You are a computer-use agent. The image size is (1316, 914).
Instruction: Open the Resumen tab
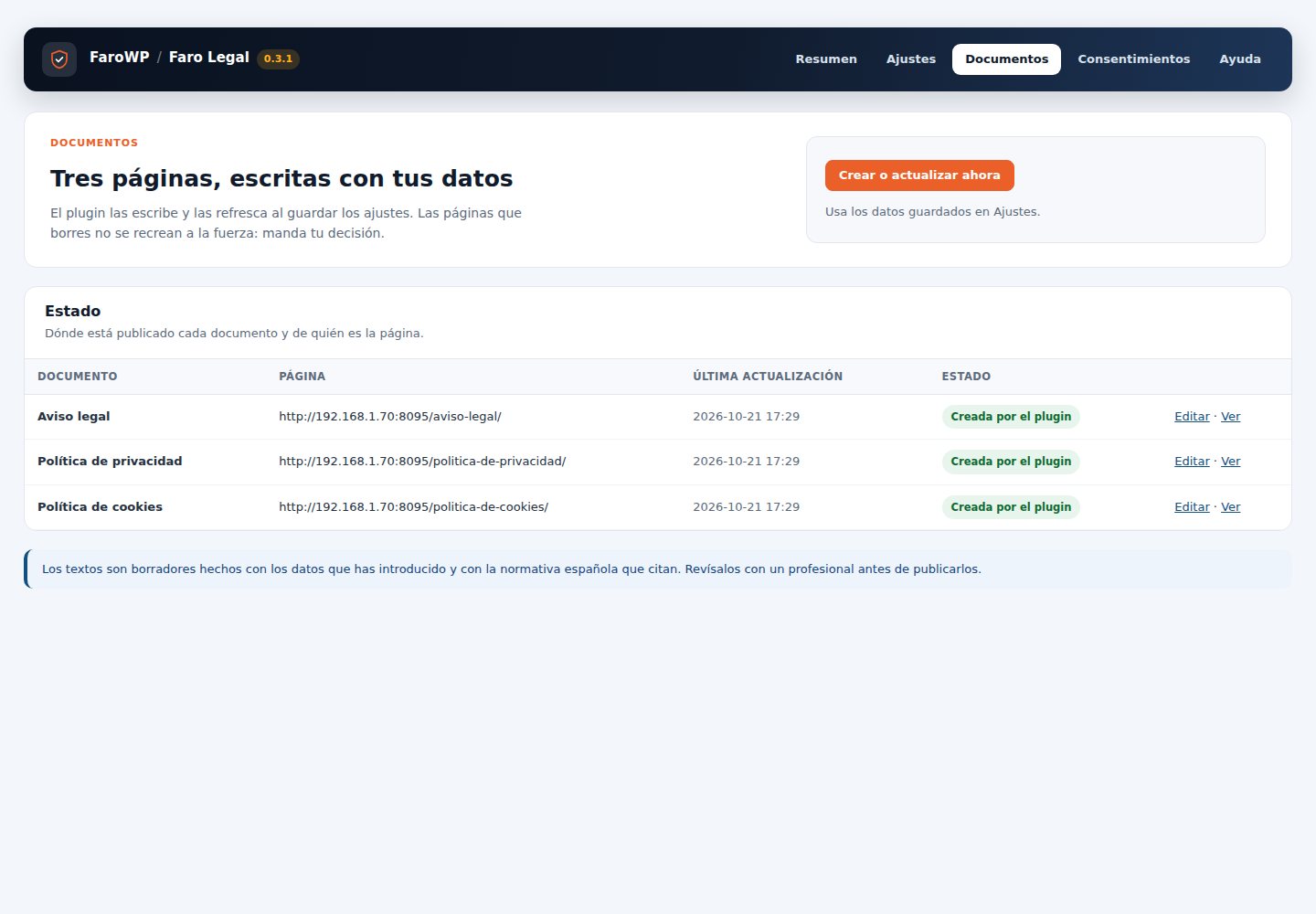[x=826, y=59]
